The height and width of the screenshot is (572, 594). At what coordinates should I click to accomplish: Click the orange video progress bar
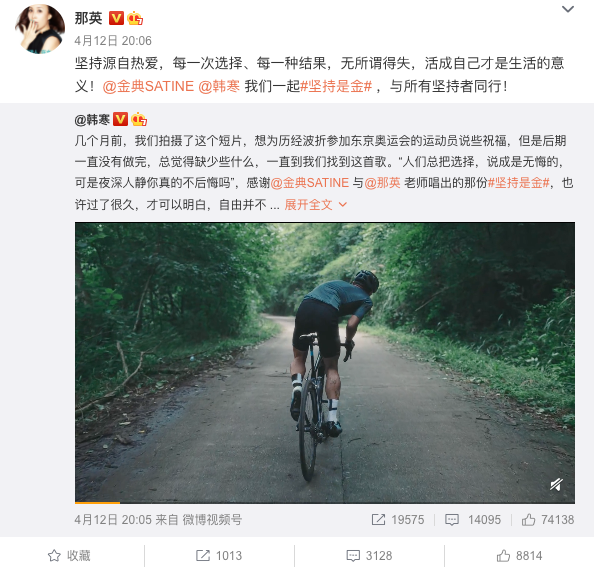(97, 503)
